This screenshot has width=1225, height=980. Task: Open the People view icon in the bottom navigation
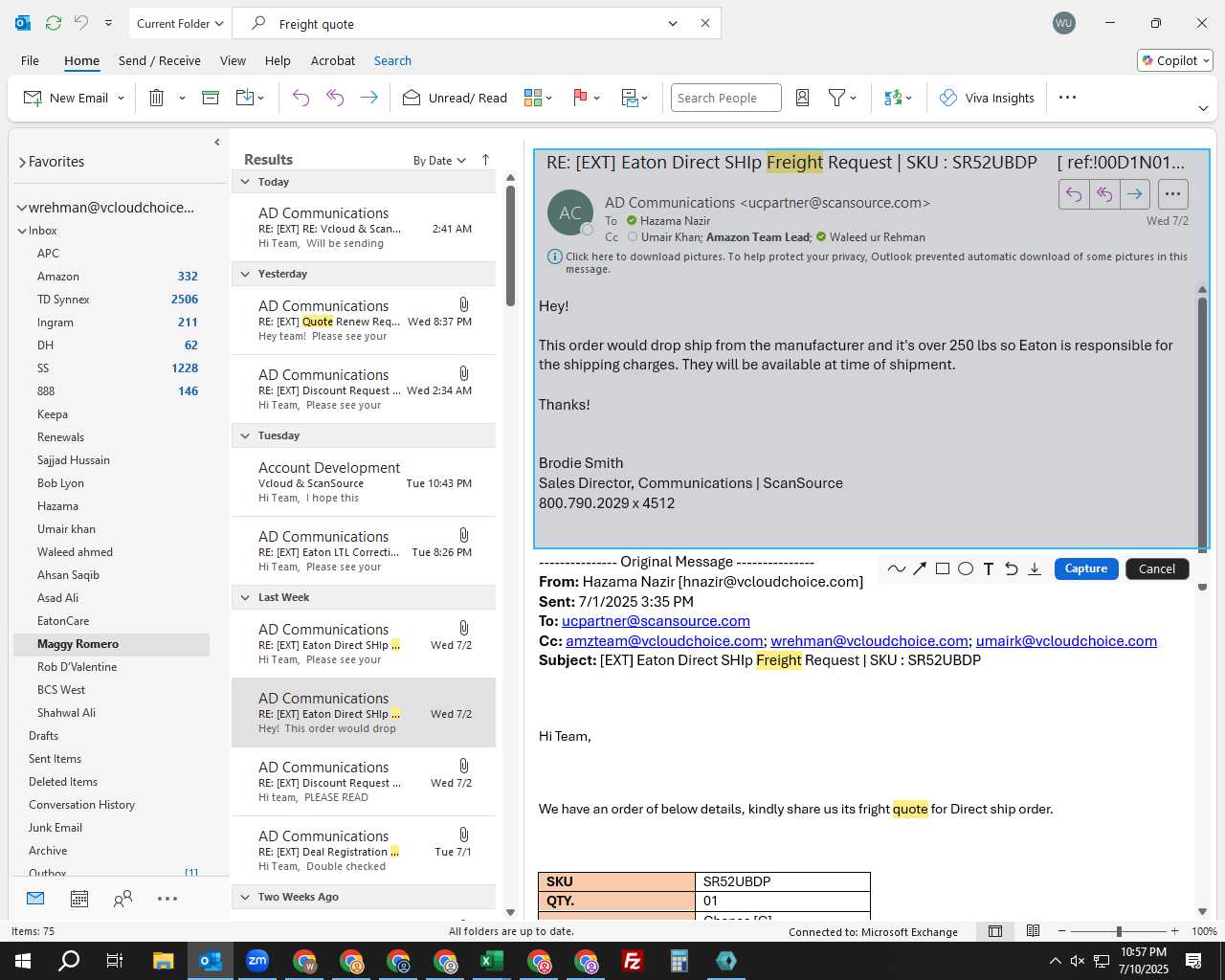[122, 899]
